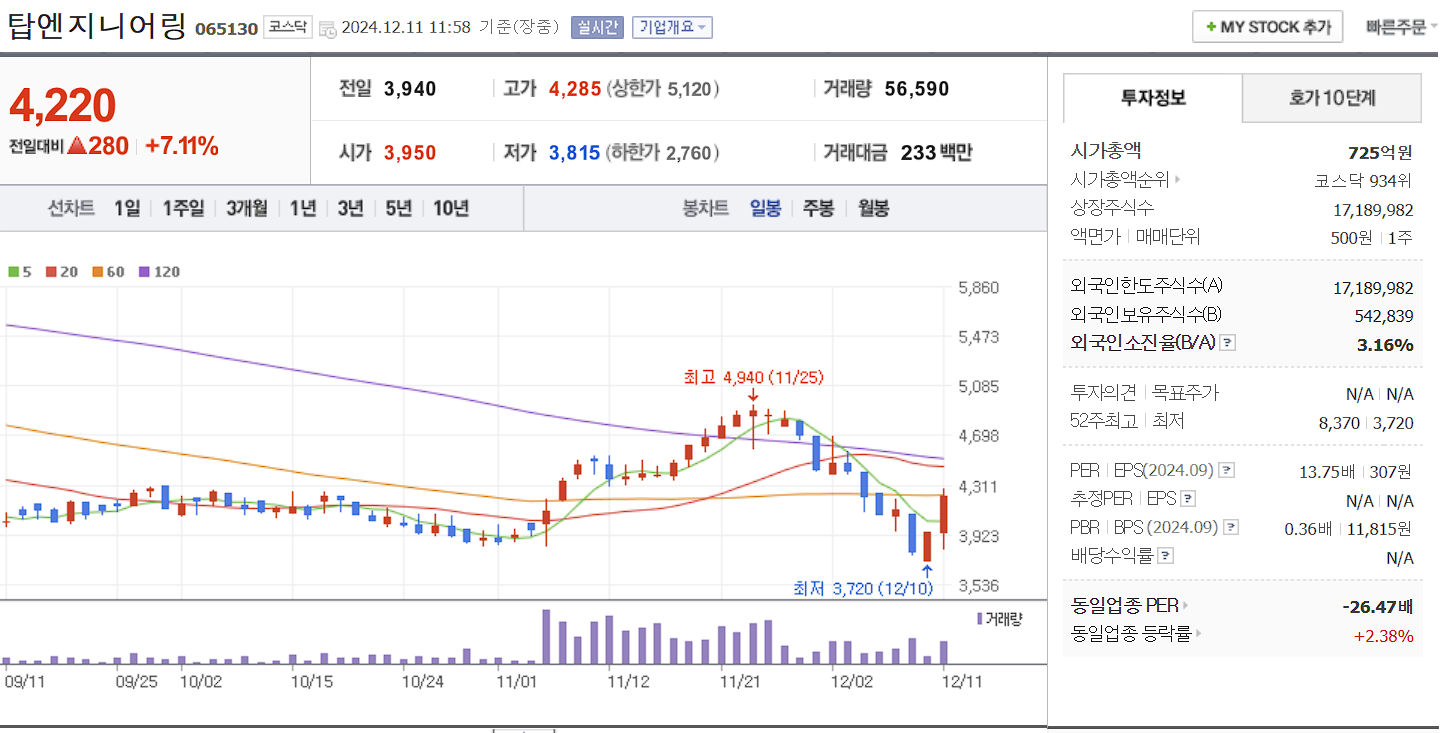
Task: Click the 시가총액 725억원 value
Action: pos(1381,153)
